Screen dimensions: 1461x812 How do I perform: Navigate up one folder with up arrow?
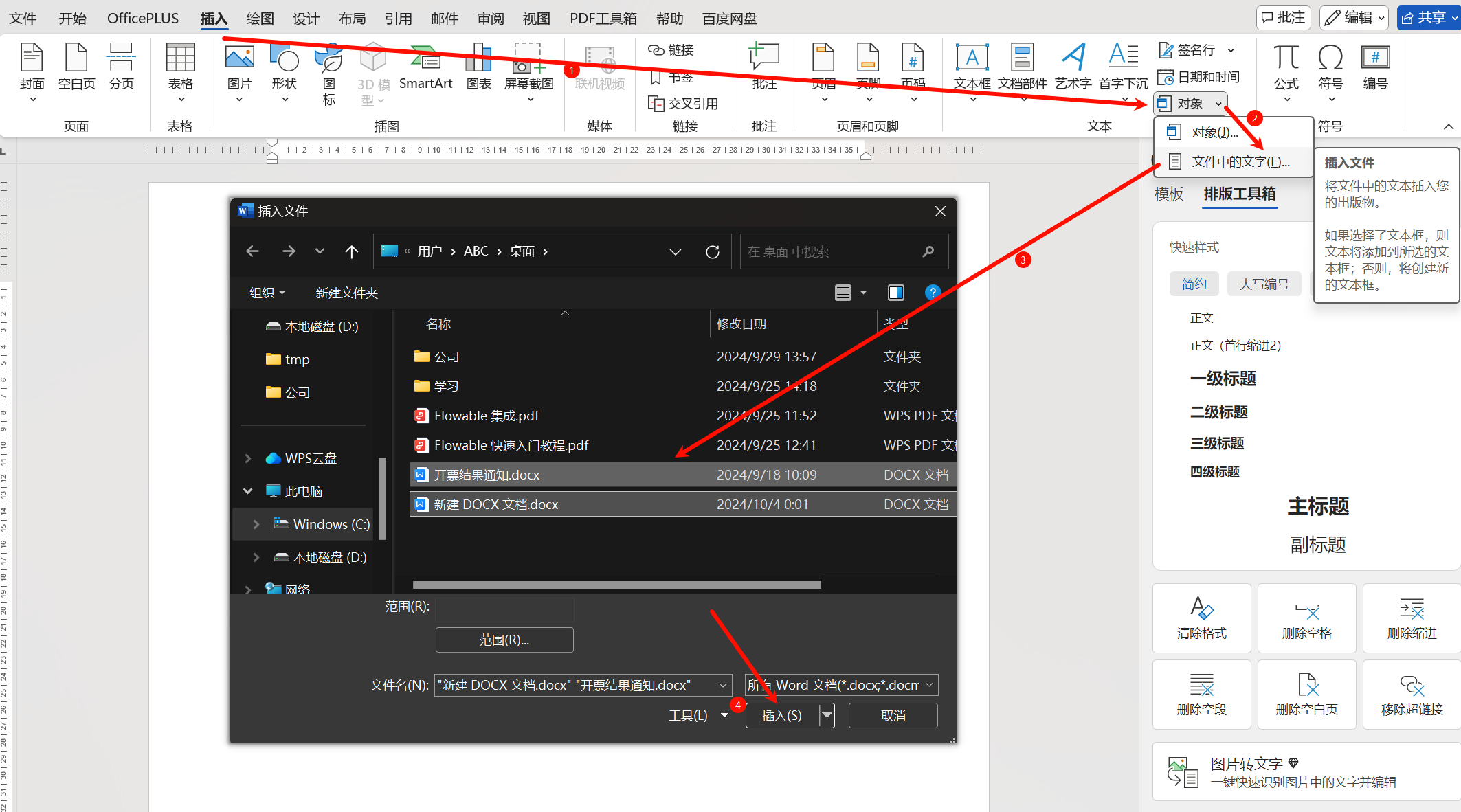coord(352,252)
